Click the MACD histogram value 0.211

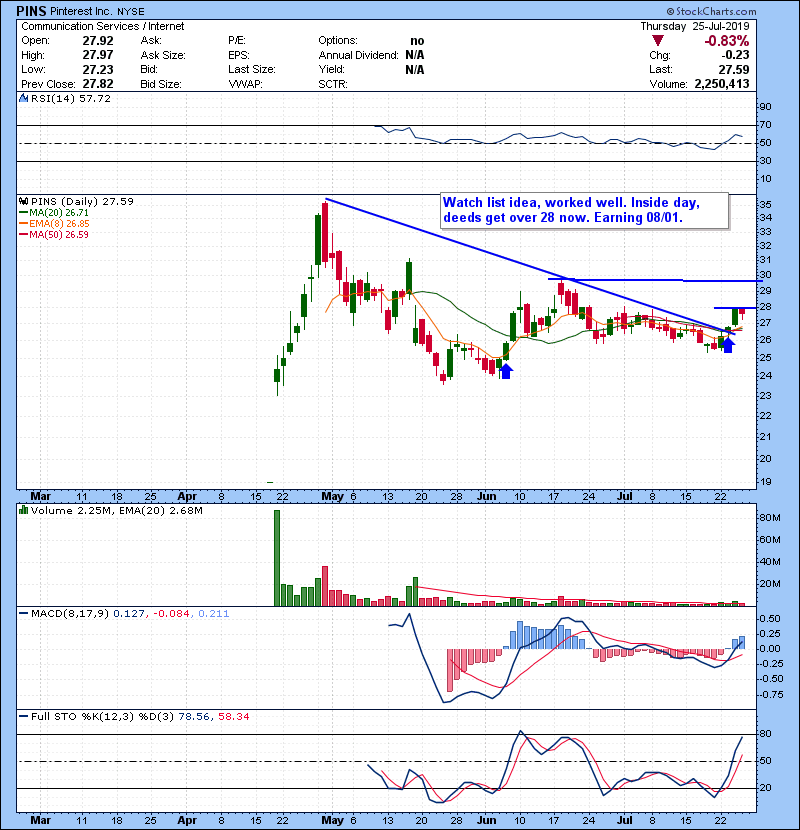[x=213, y=614]
